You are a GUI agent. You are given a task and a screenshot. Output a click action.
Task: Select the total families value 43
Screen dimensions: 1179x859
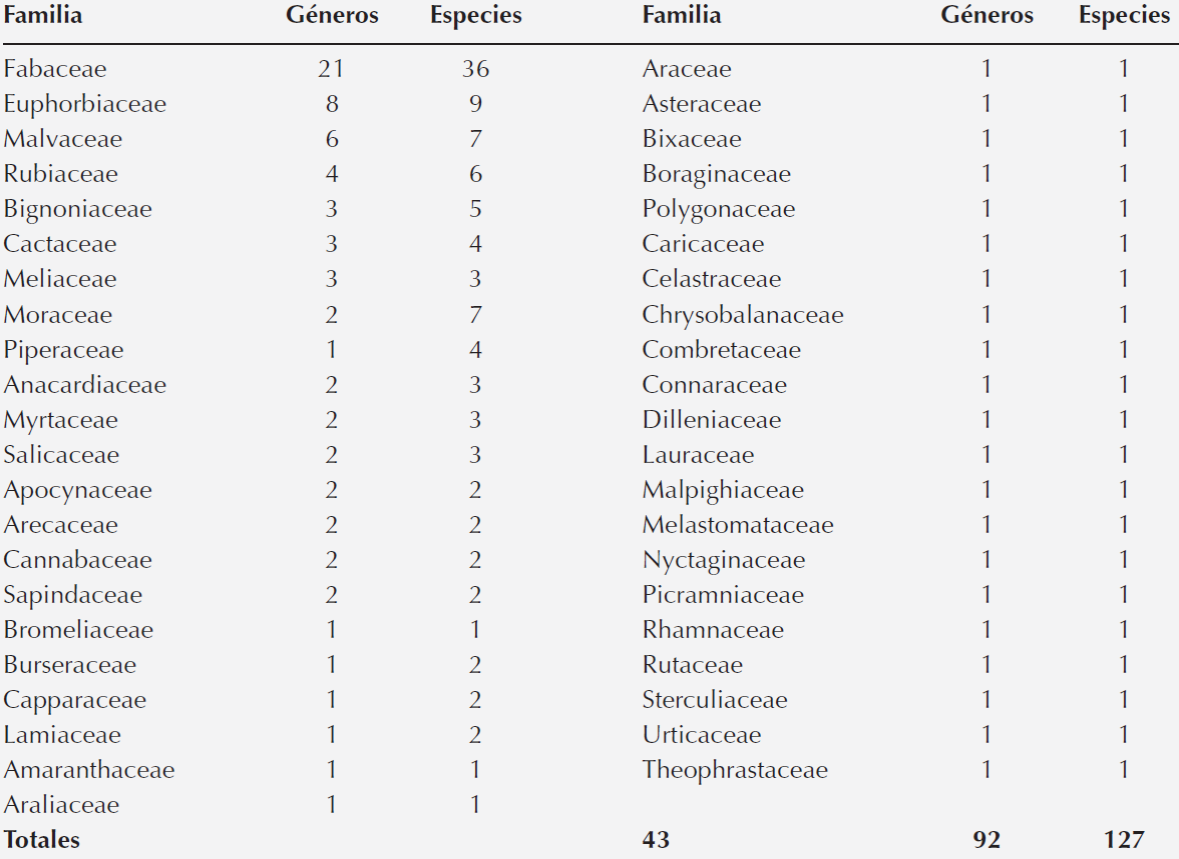656,840
